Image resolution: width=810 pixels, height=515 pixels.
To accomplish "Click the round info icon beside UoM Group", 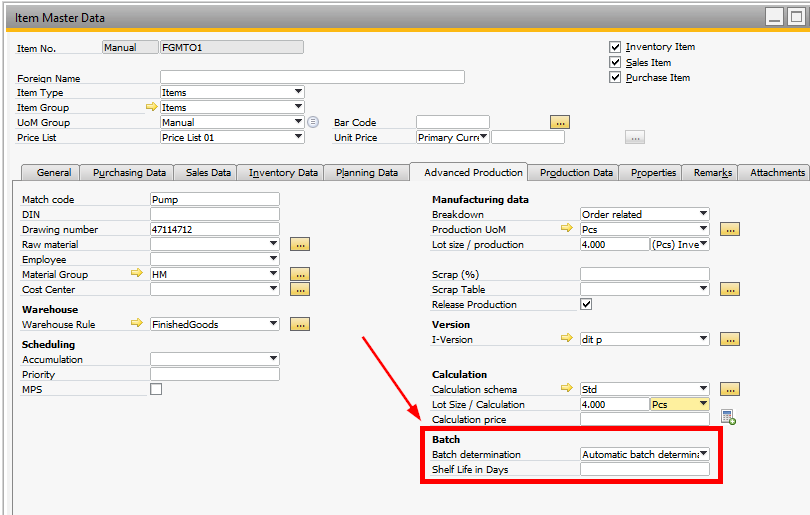I will tap(313, 122).
